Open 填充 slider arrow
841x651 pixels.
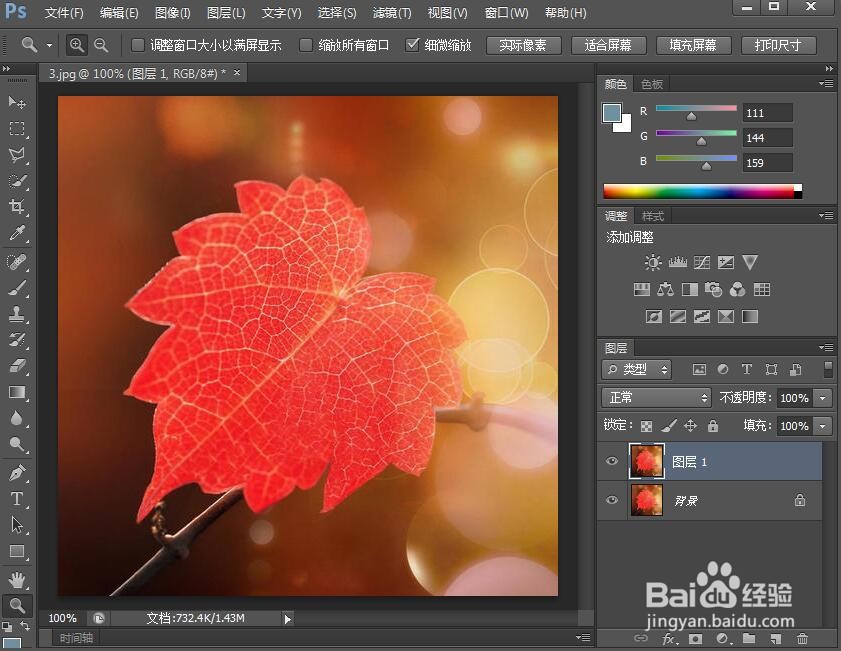[x=823, y=426]
